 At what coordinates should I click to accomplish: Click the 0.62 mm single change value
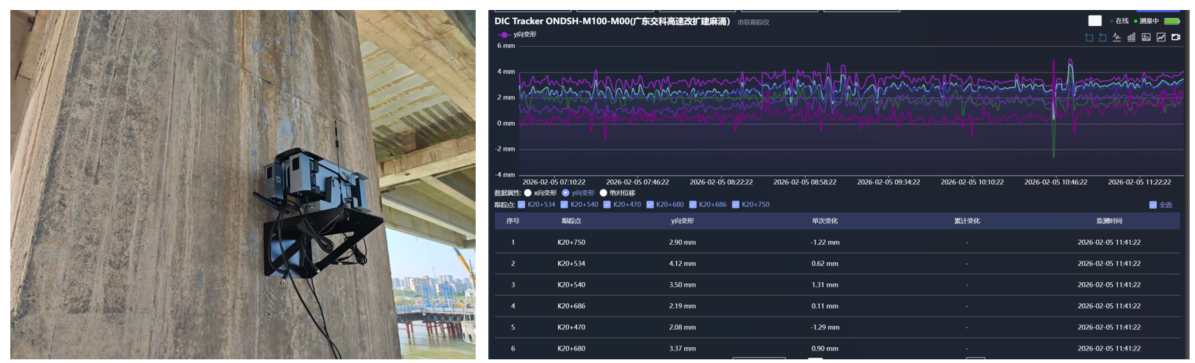click(825, 264)
